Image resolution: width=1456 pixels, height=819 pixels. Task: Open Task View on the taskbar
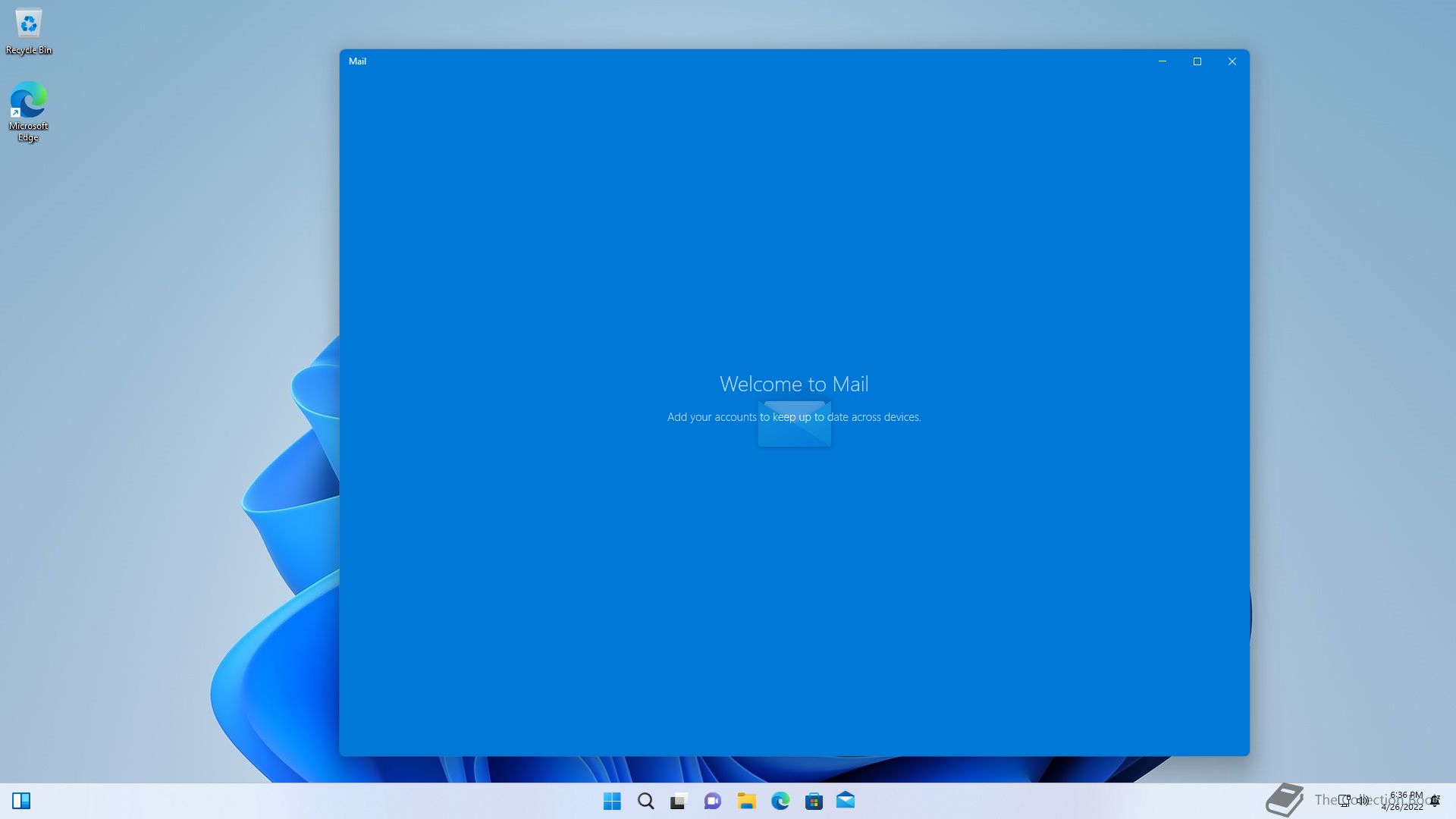coord(679,801)
